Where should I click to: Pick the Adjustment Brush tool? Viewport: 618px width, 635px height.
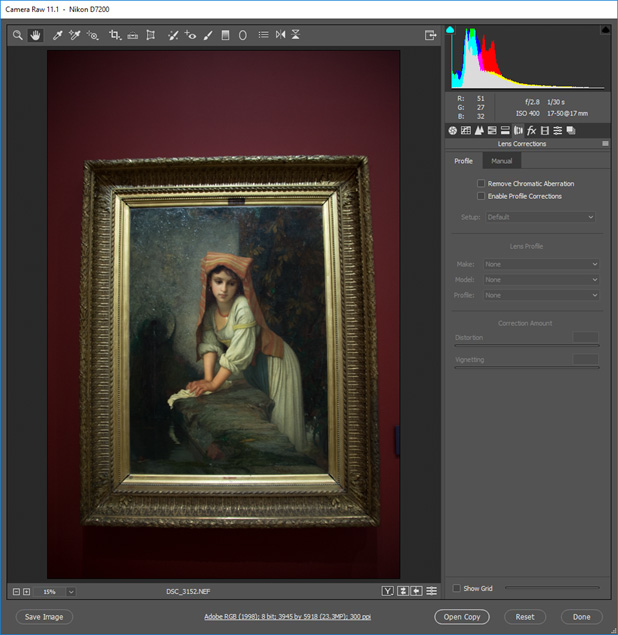click(x=208, y=35)
